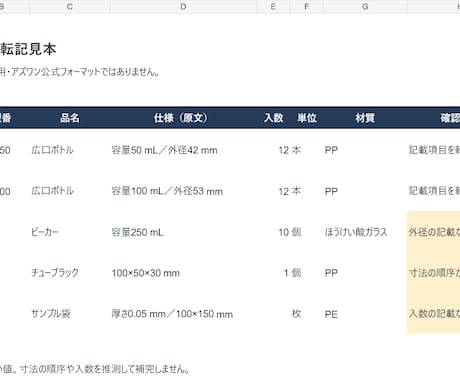This screenshot has height=380, width=460.
Task: Click the title cell 転記見本
Action: [28, 49]
